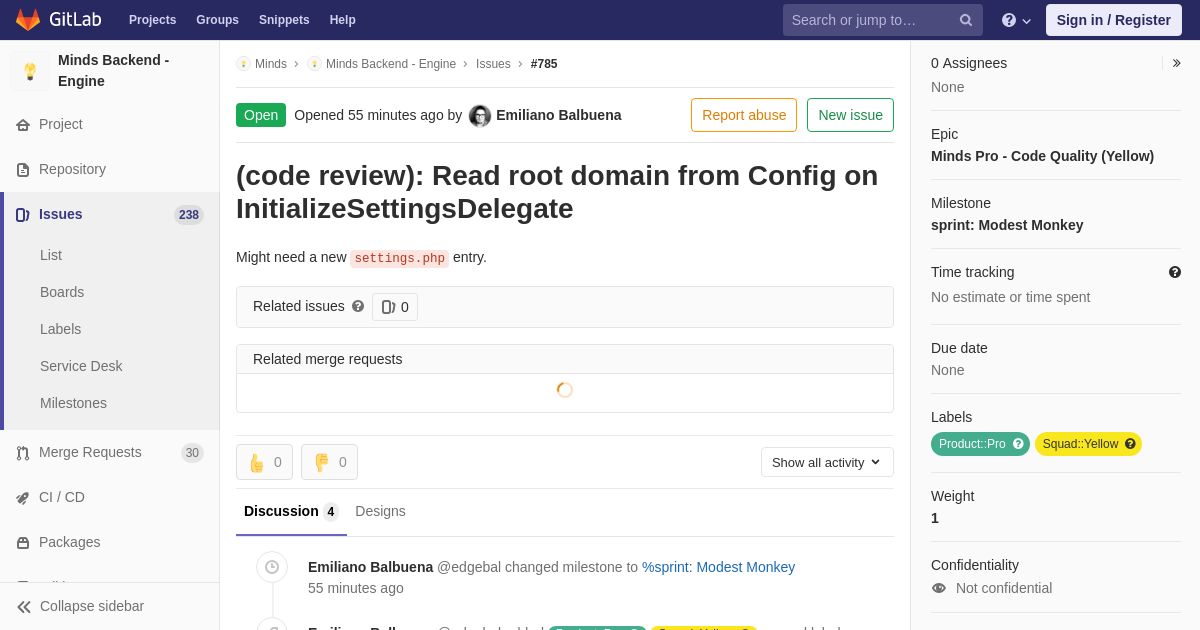Give a thumbs down reaction

coord(329,462)
